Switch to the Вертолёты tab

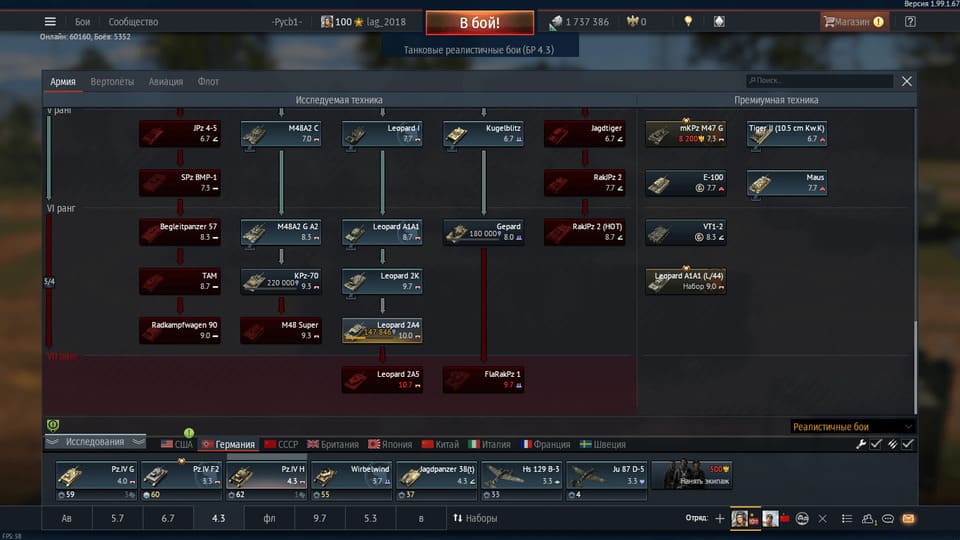coord(112,81)
